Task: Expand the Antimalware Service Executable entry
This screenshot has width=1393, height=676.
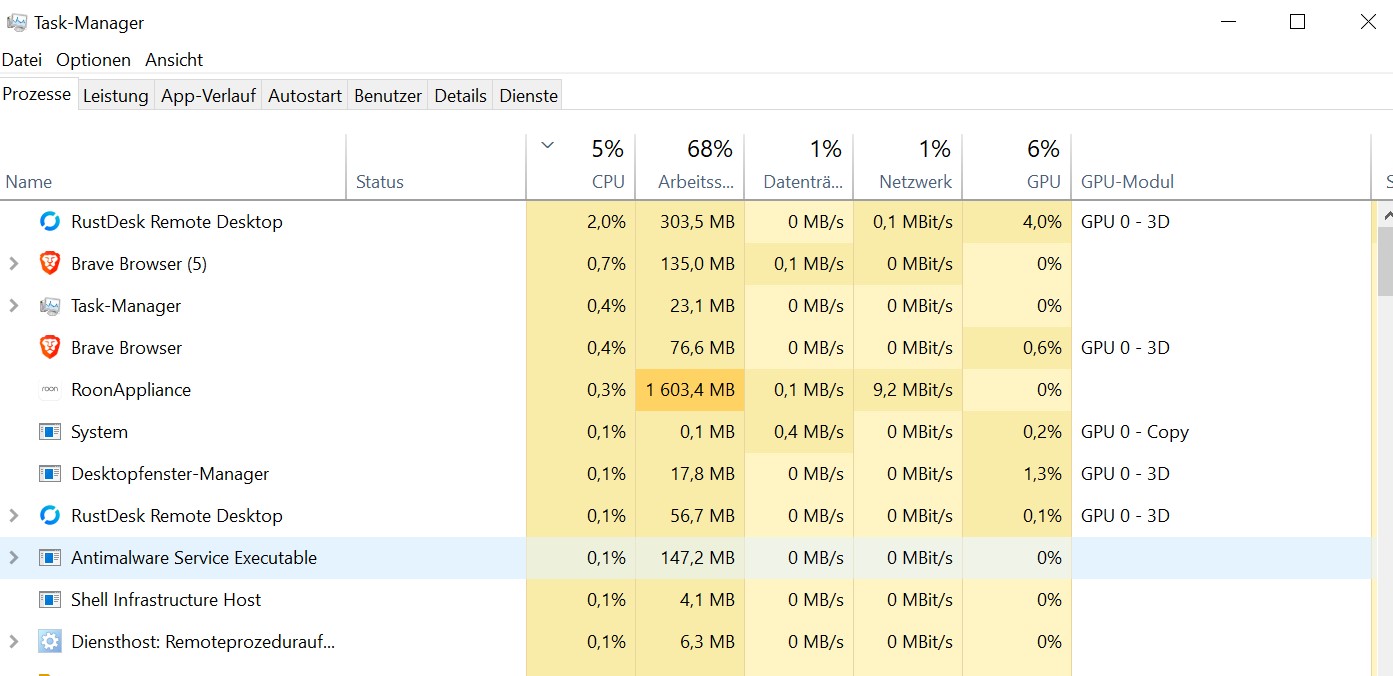Action: click(x=14, y=558)
